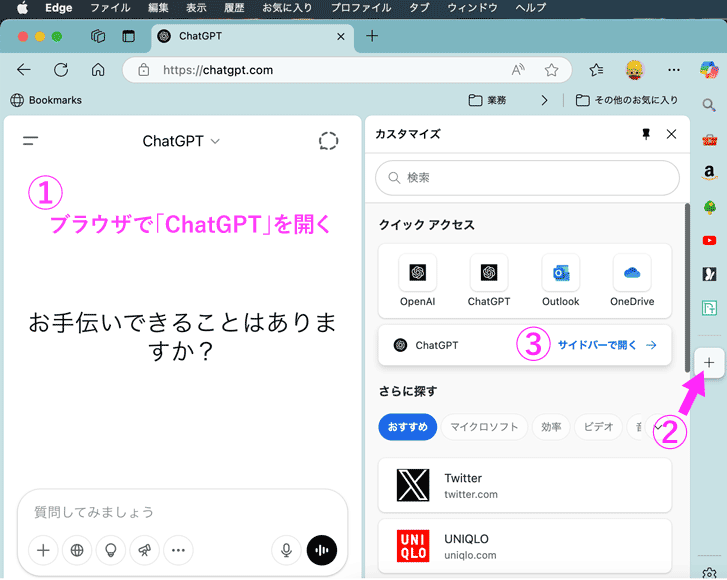The height and width of the screenshot is (580, 727).
Task: Open the green document icon in the sidebar
Action: tap(709, 307)
